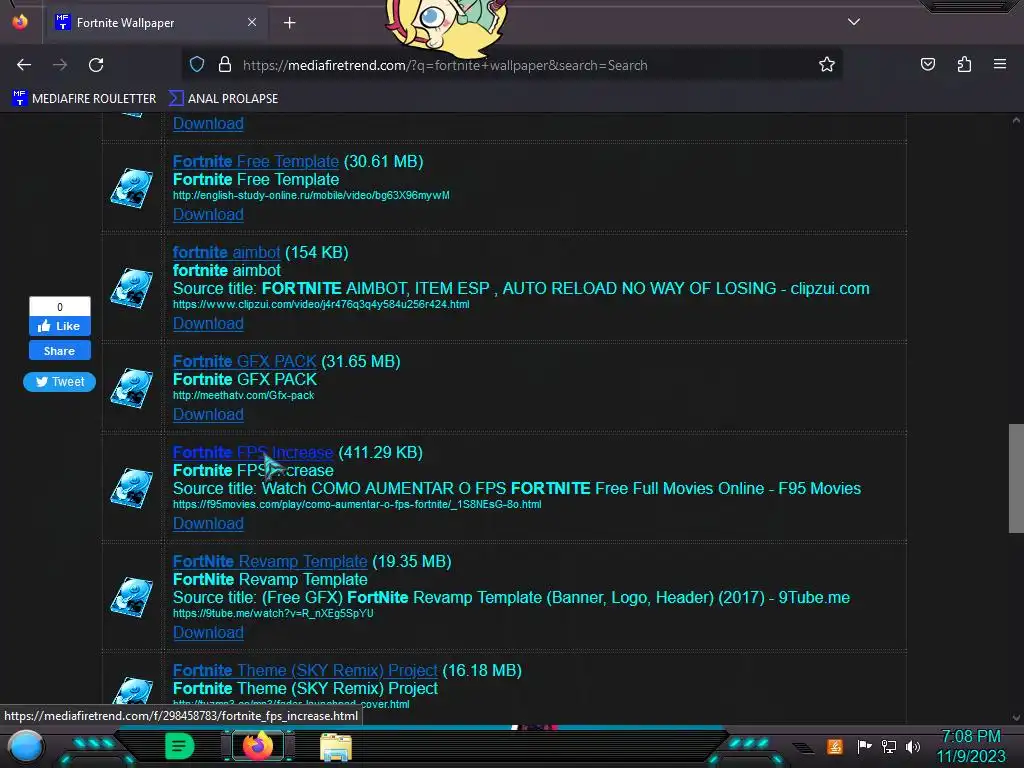Image resolution: width=1024 pixels, height=768 pixels.
Task: Switch to Firefox in the taskbar
Action: click(x=258, y=746)
